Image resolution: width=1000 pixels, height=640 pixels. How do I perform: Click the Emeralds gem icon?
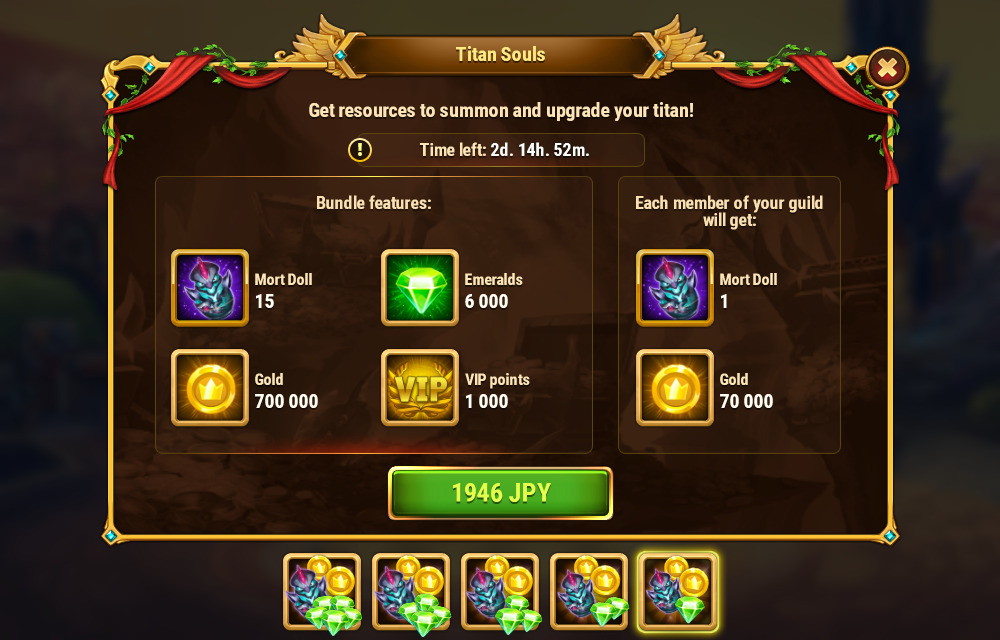click(420, 287)
